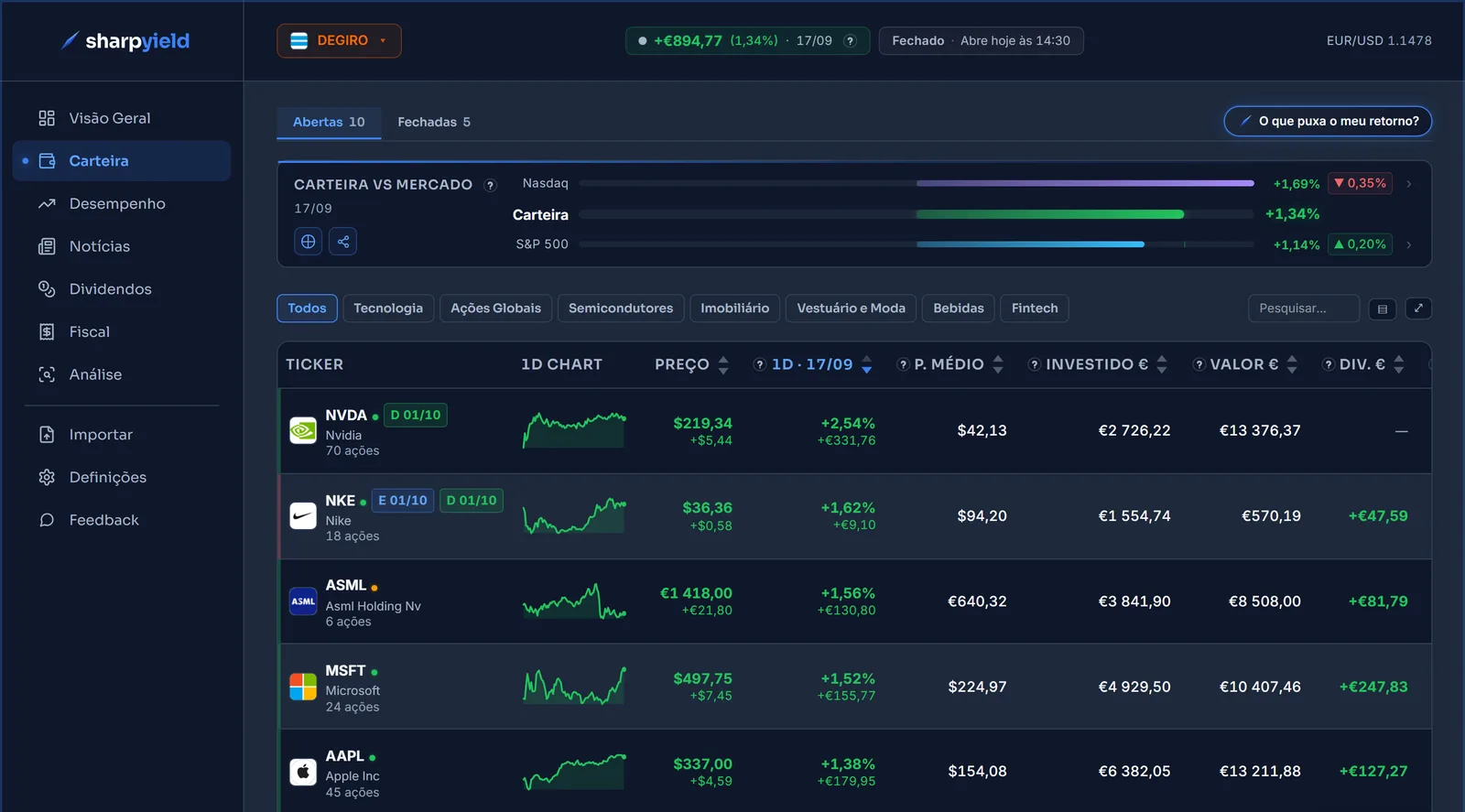Switch to the Fechadas 5 tab
1465x812 pixels.
434,122
